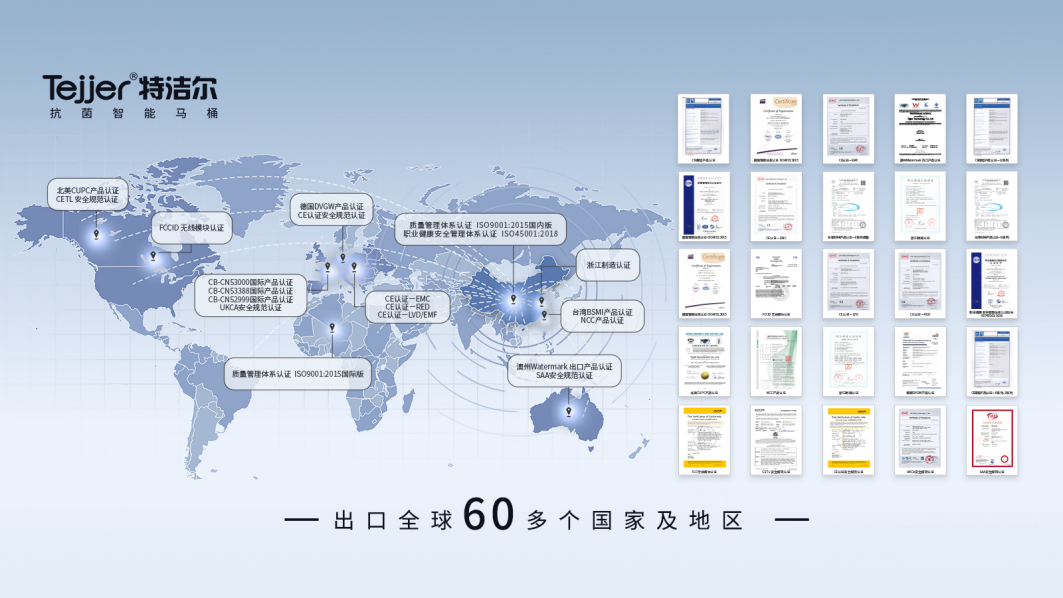Select the CB-CN53000国际产品认证 UKCA label box

pyautogui.click(x=251, y=295)
